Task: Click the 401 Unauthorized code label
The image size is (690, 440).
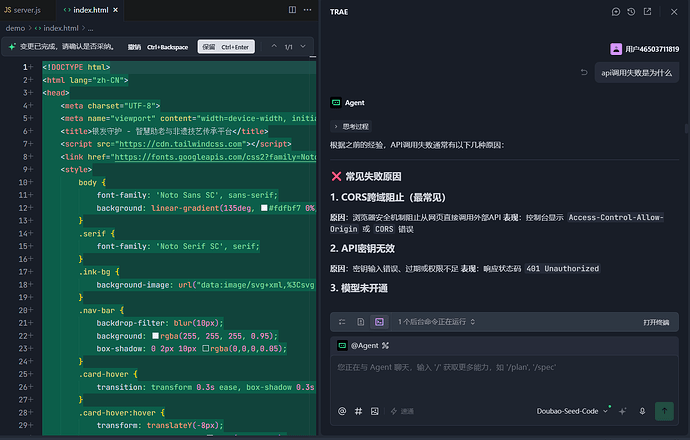Action: (562, 268)
